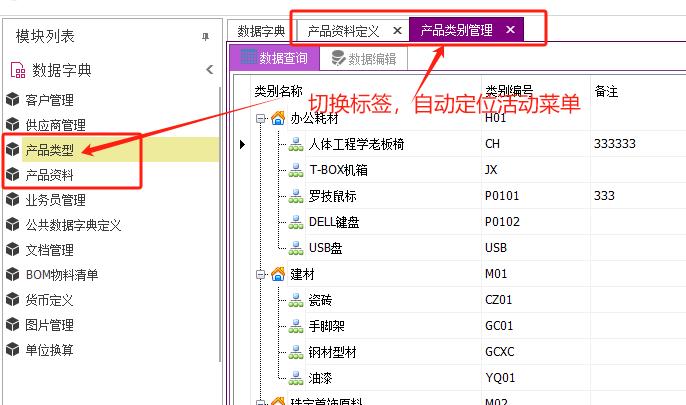The height and width of the screenshot is (405, 686).
Task: Click the 数据字典 module icon
Action: tap(18, 70)
